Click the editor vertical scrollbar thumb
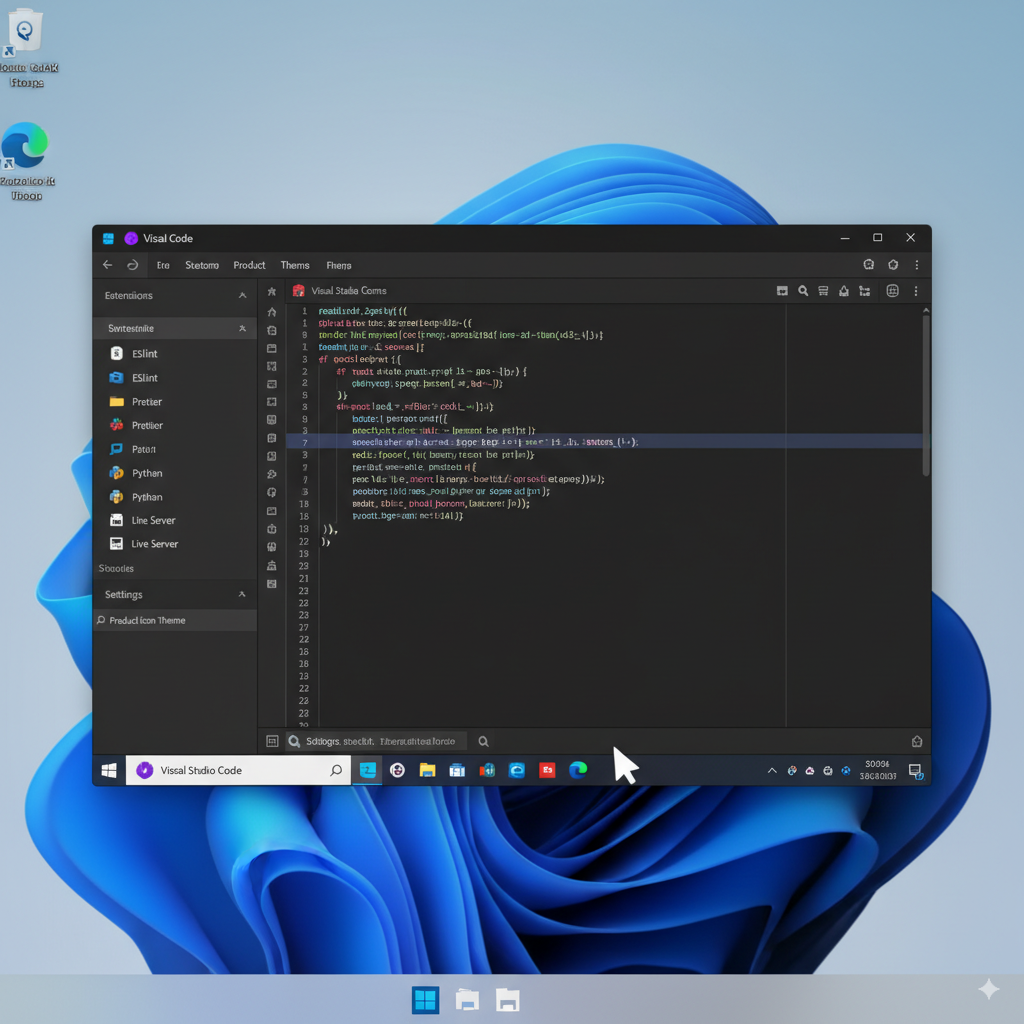The height and width of the screenshot is (1024, 1024). (x=925, y=396)
